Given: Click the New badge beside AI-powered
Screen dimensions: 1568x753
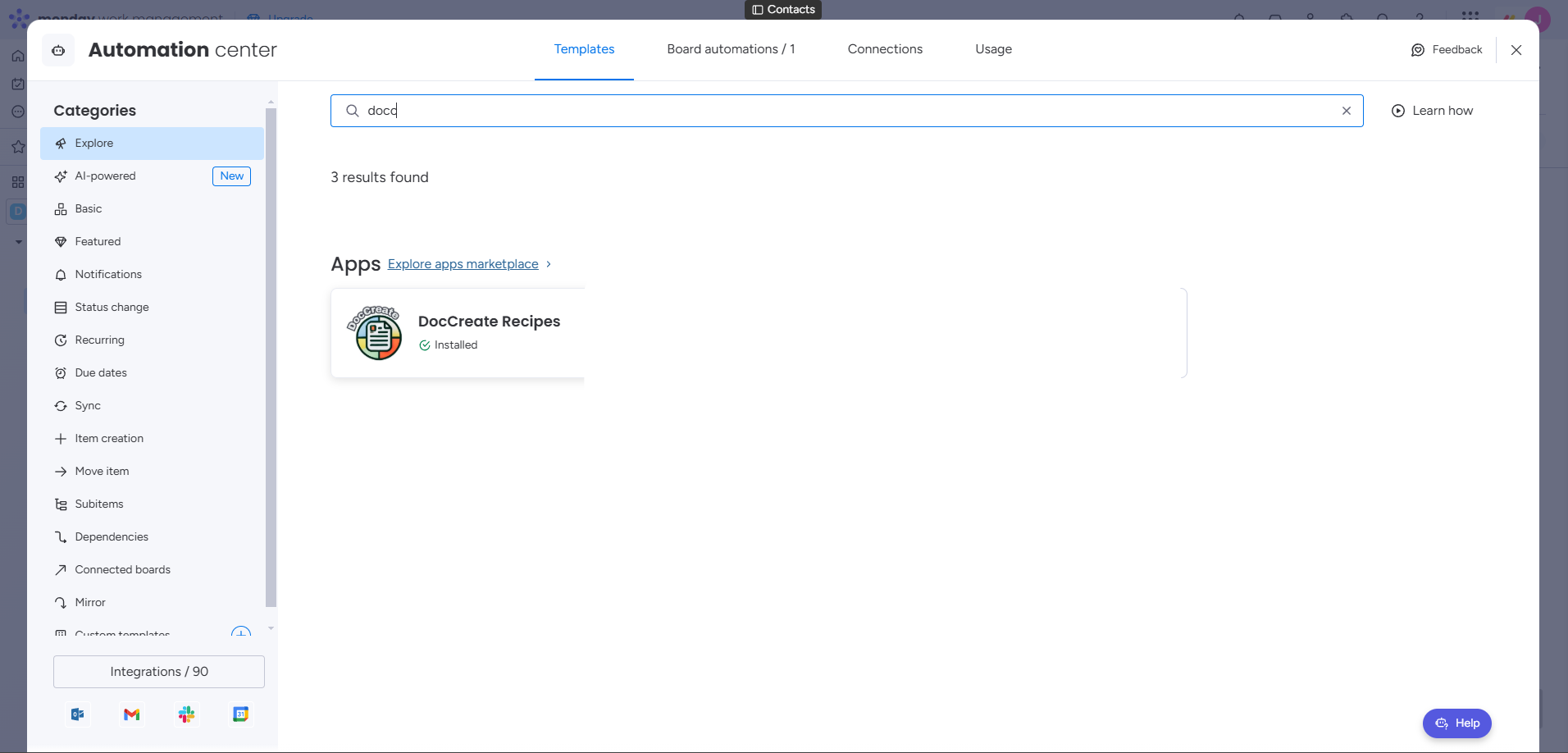Looking at the screenshot, I should tap(231, 176).
